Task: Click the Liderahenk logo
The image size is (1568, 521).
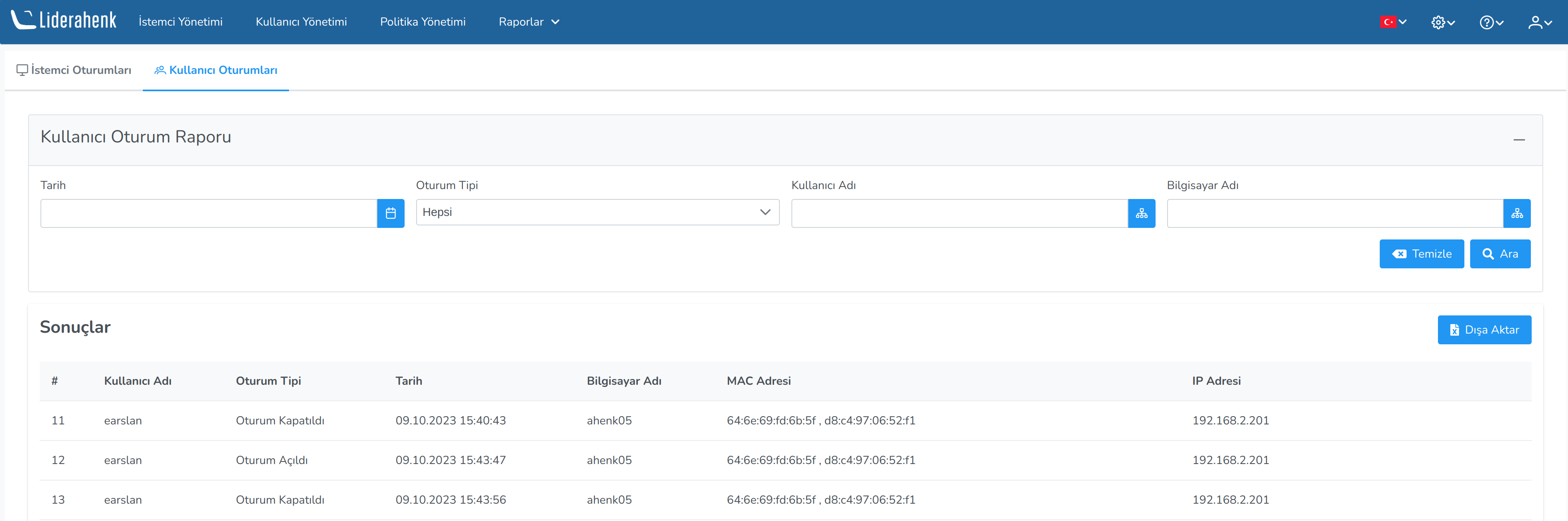Action: pos(64,20)
